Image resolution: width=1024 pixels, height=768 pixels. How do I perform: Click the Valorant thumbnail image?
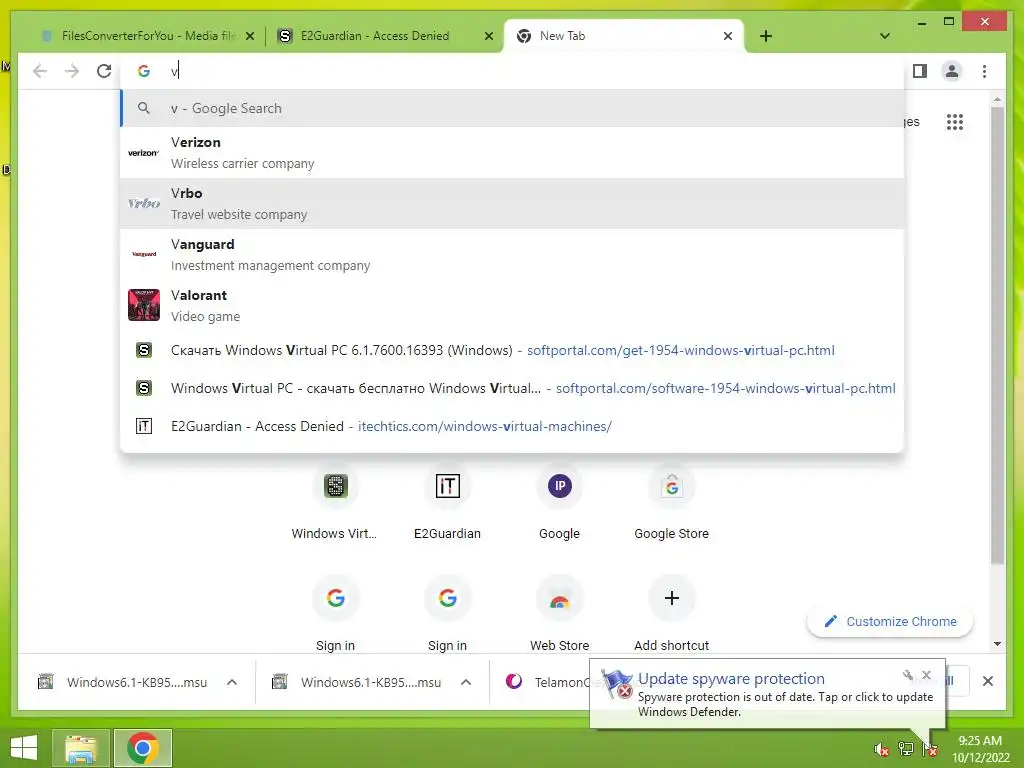[144, 305]
